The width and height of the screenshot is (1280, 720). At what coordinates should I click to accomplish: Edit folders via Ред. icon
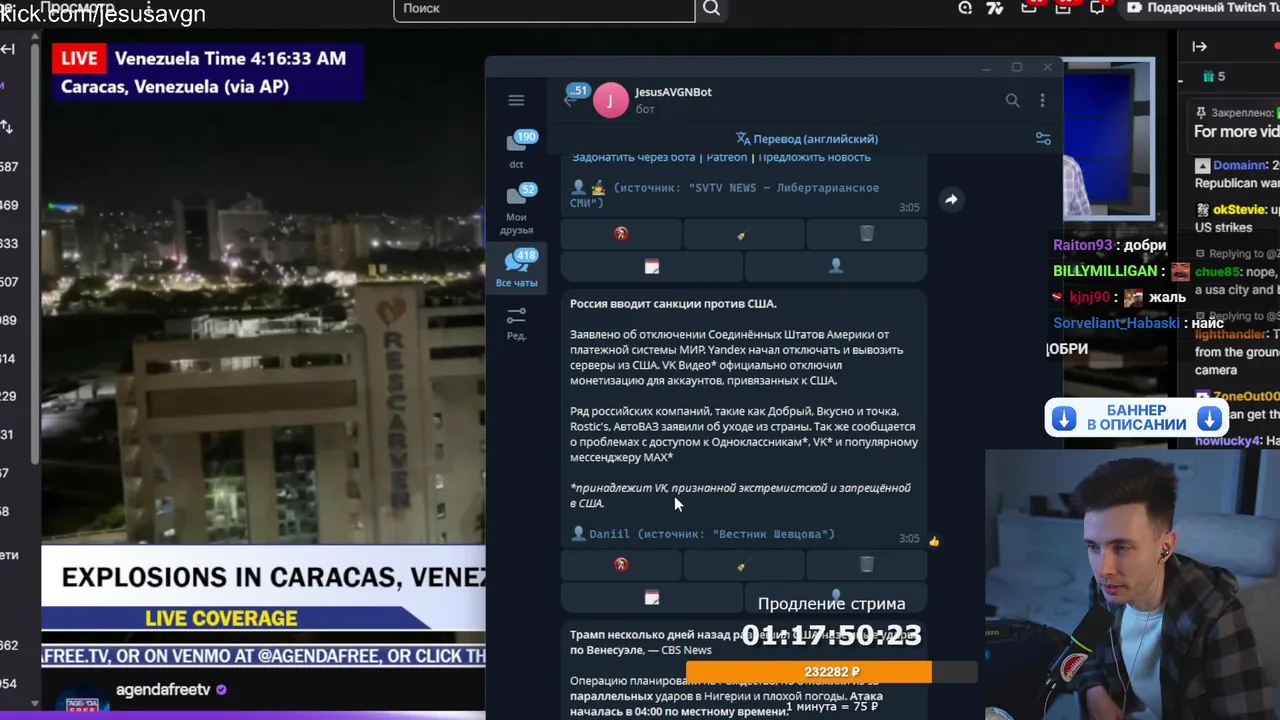(x=516, y=323)
